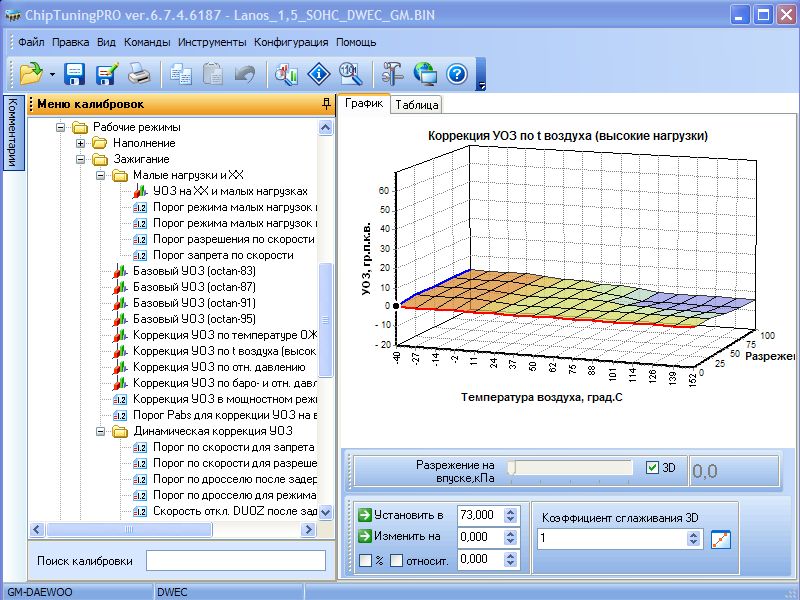Click the save floppy disk icon
This screenshot has width=800, height=600.
click(74, 73)
